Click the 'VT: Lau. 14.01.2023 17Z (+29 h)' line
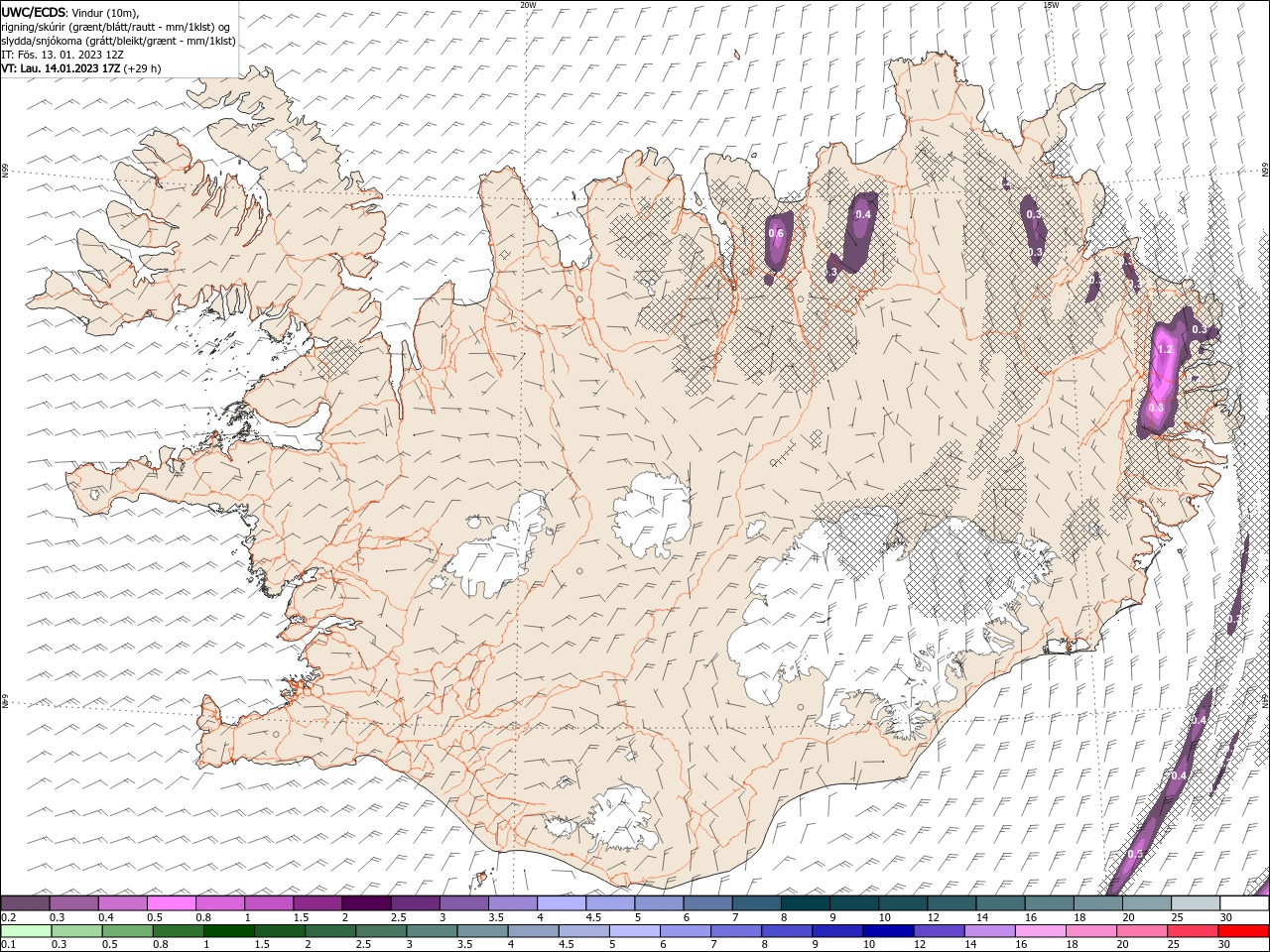This screenshot has height=952, width=1270. click(80, 68)
